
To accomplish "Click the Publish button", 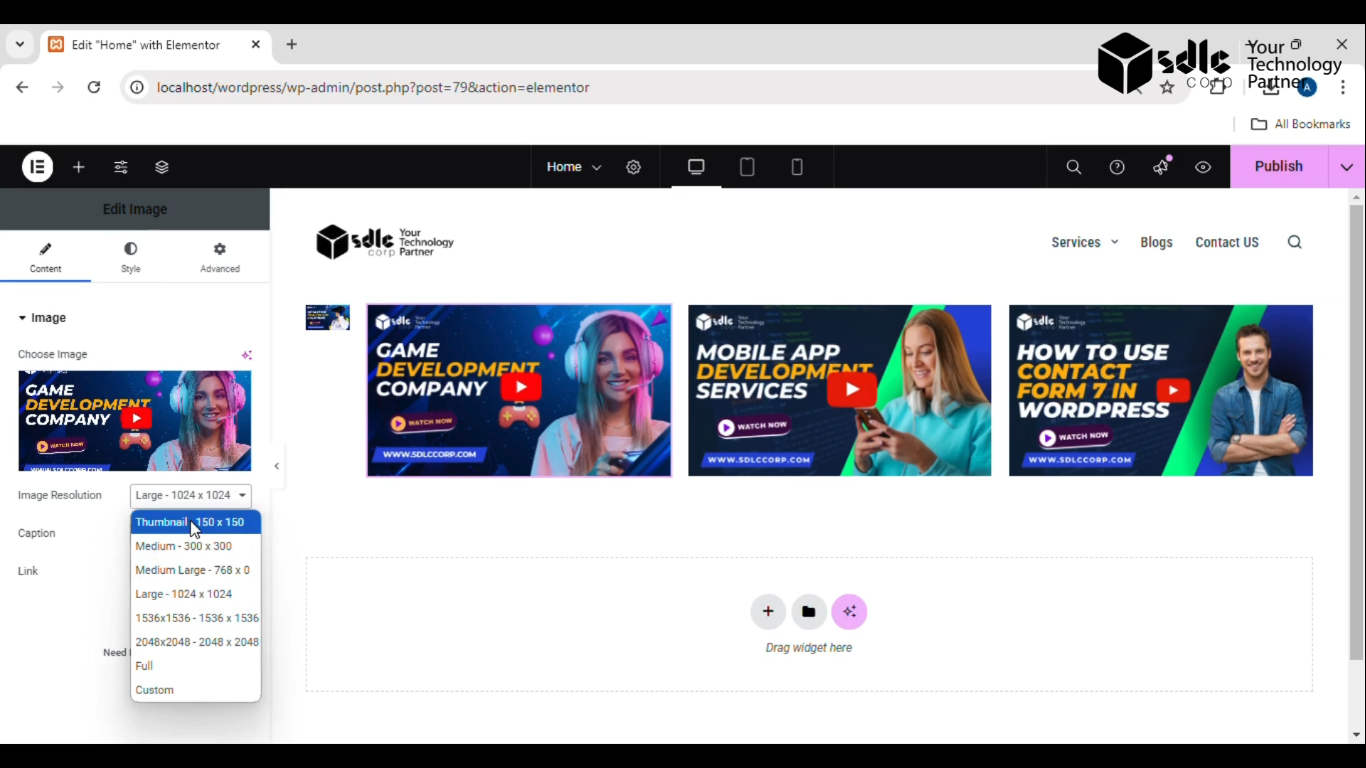I will [1279, 166].
